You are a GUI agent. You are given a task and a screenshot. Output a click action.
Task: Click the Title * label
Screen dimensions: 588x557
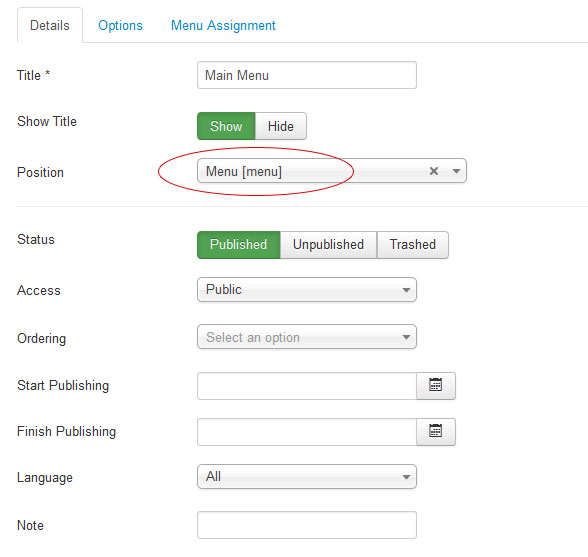[33, 75]
